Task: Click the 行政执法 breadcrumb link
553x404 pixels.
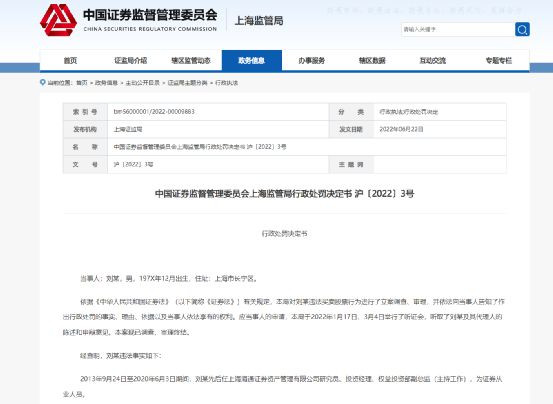Action: (x=226, y=83)
